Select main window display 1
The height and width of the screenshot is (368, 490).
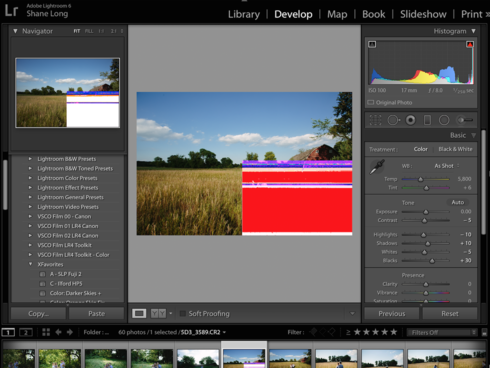click(x=8, y=332)
